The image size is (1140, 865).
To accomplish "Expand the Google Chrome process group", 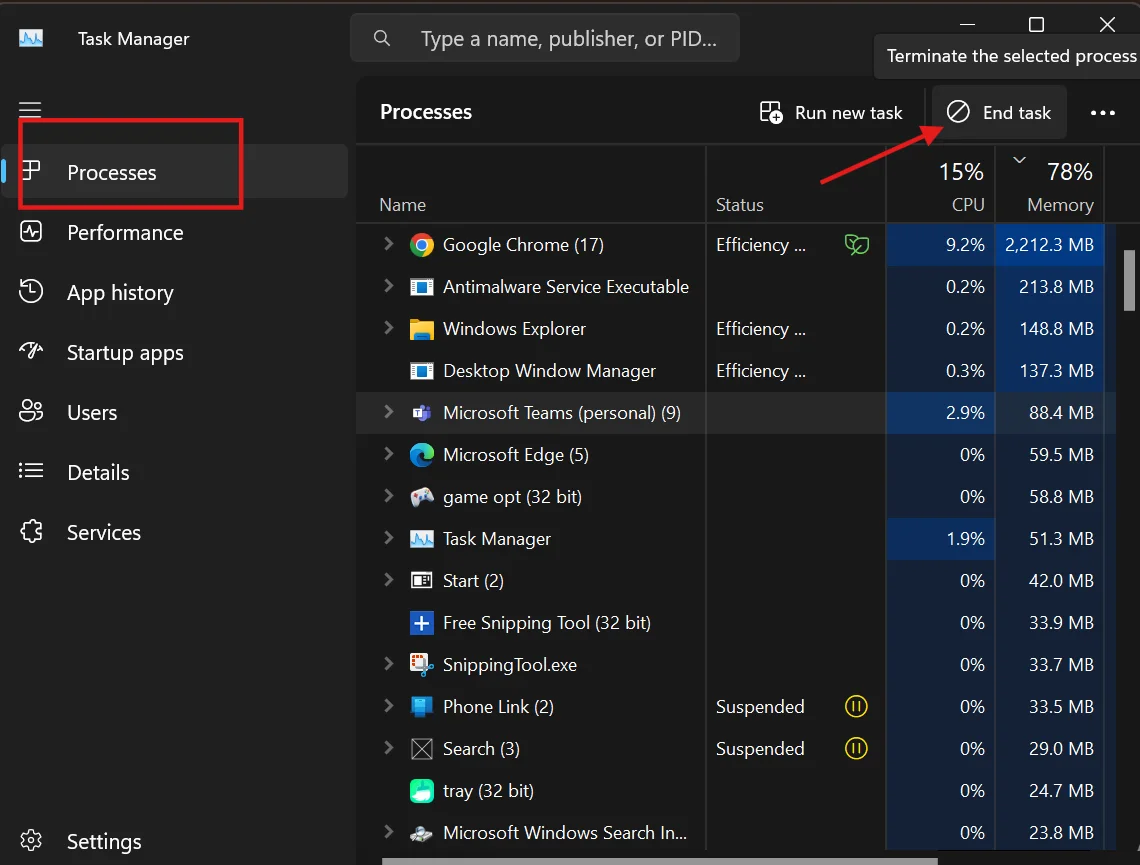I will pos(388,244).
